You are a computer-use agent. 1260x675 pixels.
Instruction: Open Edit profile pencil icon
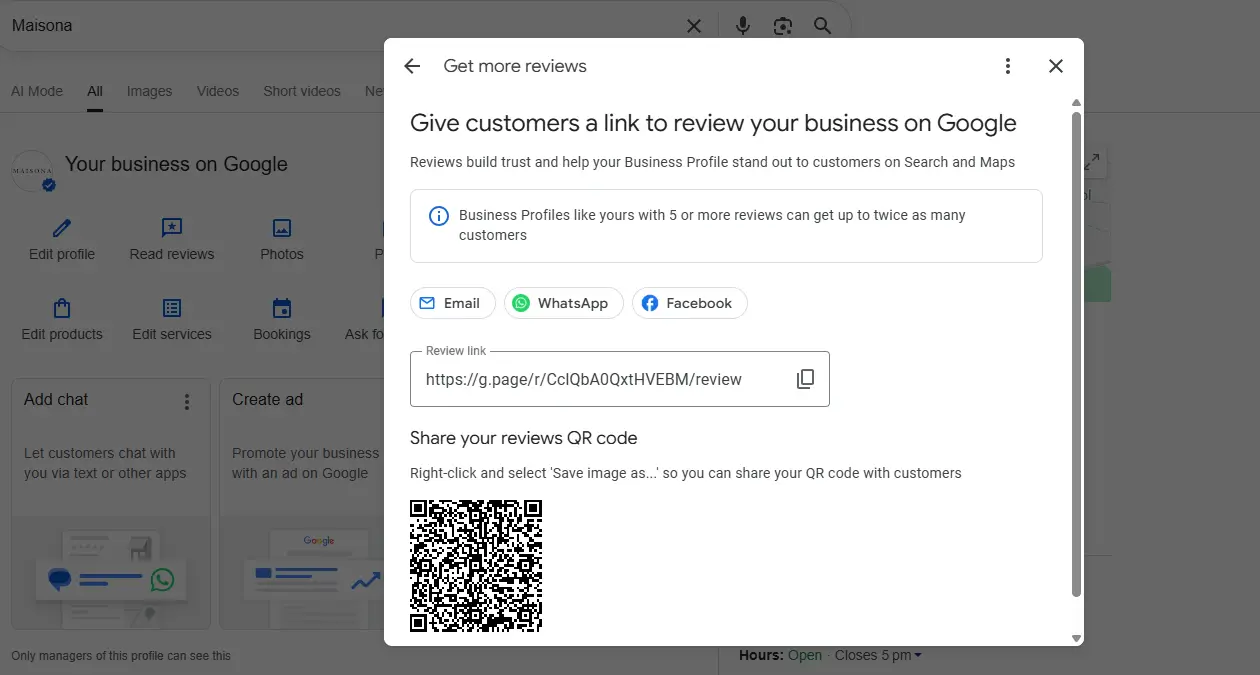pos(62,228)
